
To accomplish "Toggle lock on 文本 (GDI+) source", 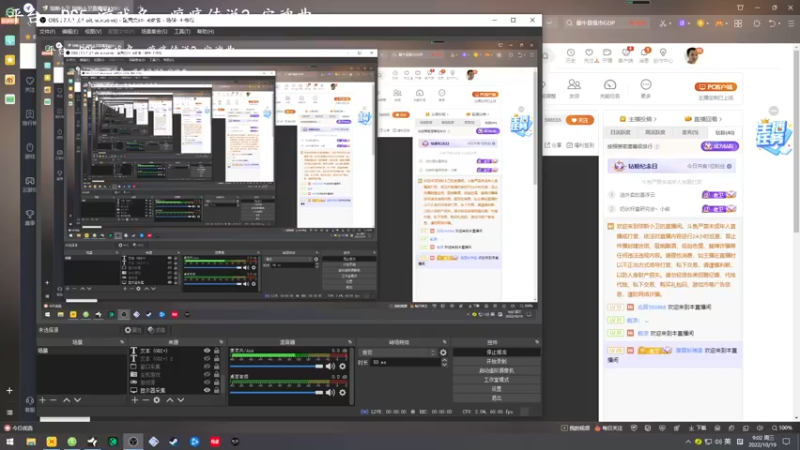I will [x=216, y=351].
